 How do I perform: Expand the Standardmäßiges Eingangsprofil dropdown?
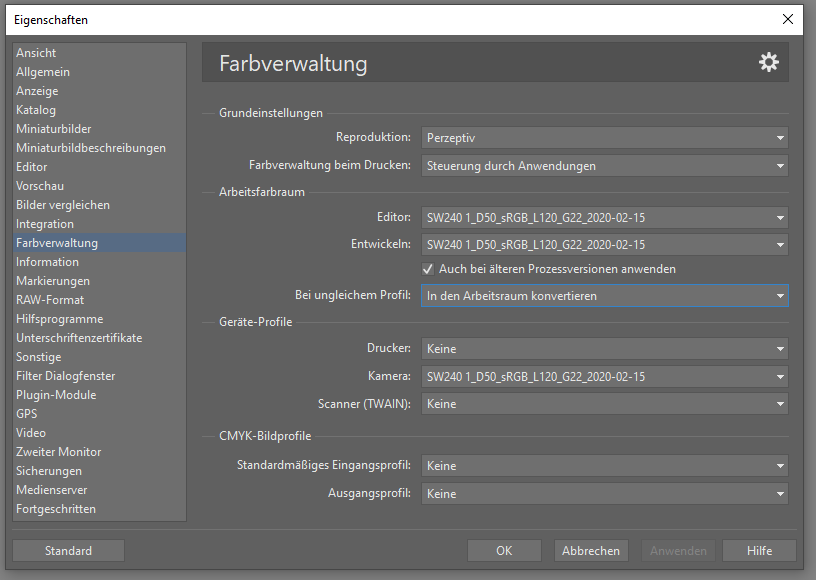pos(604,466)
